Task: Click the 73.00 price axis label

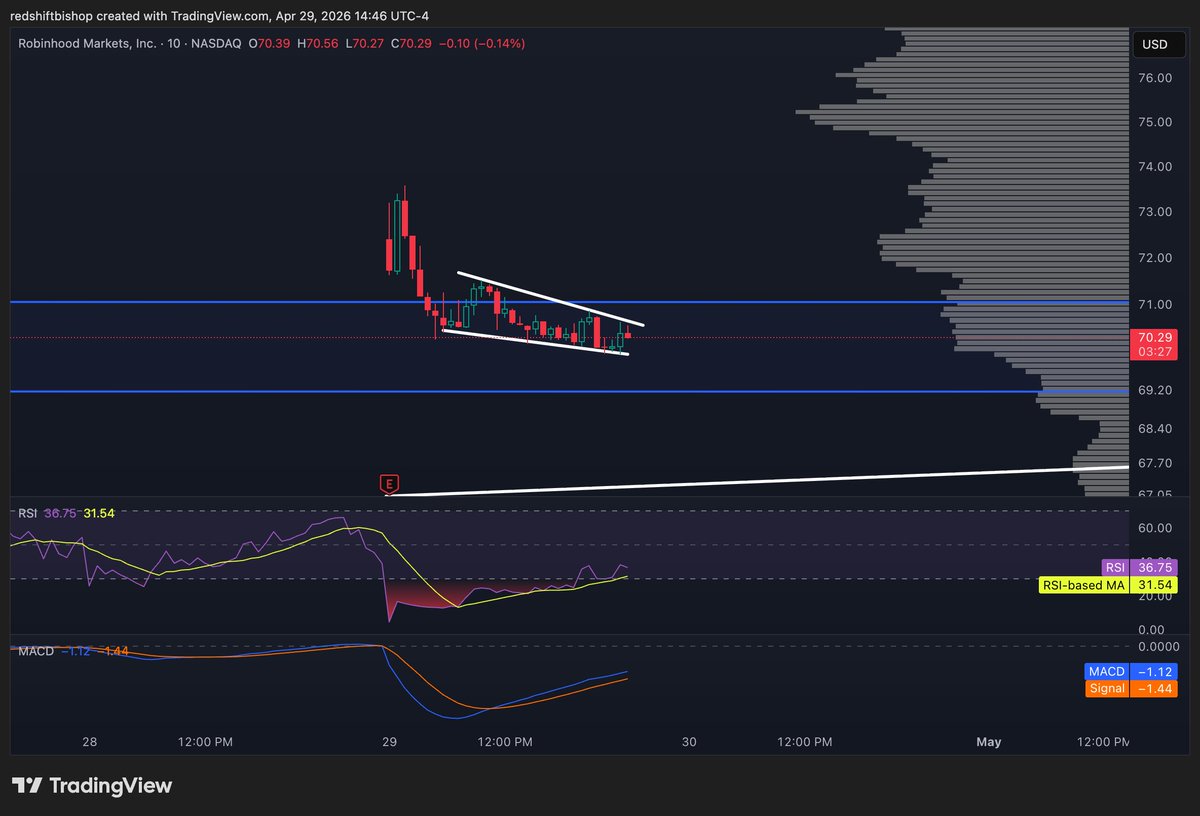Action: (1155, 212)
